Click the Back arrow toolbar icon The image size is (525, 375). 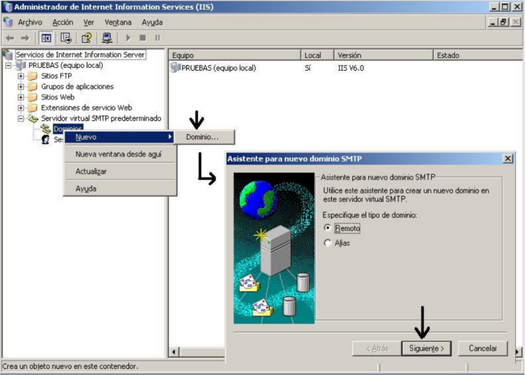click(x=10, y=38)
